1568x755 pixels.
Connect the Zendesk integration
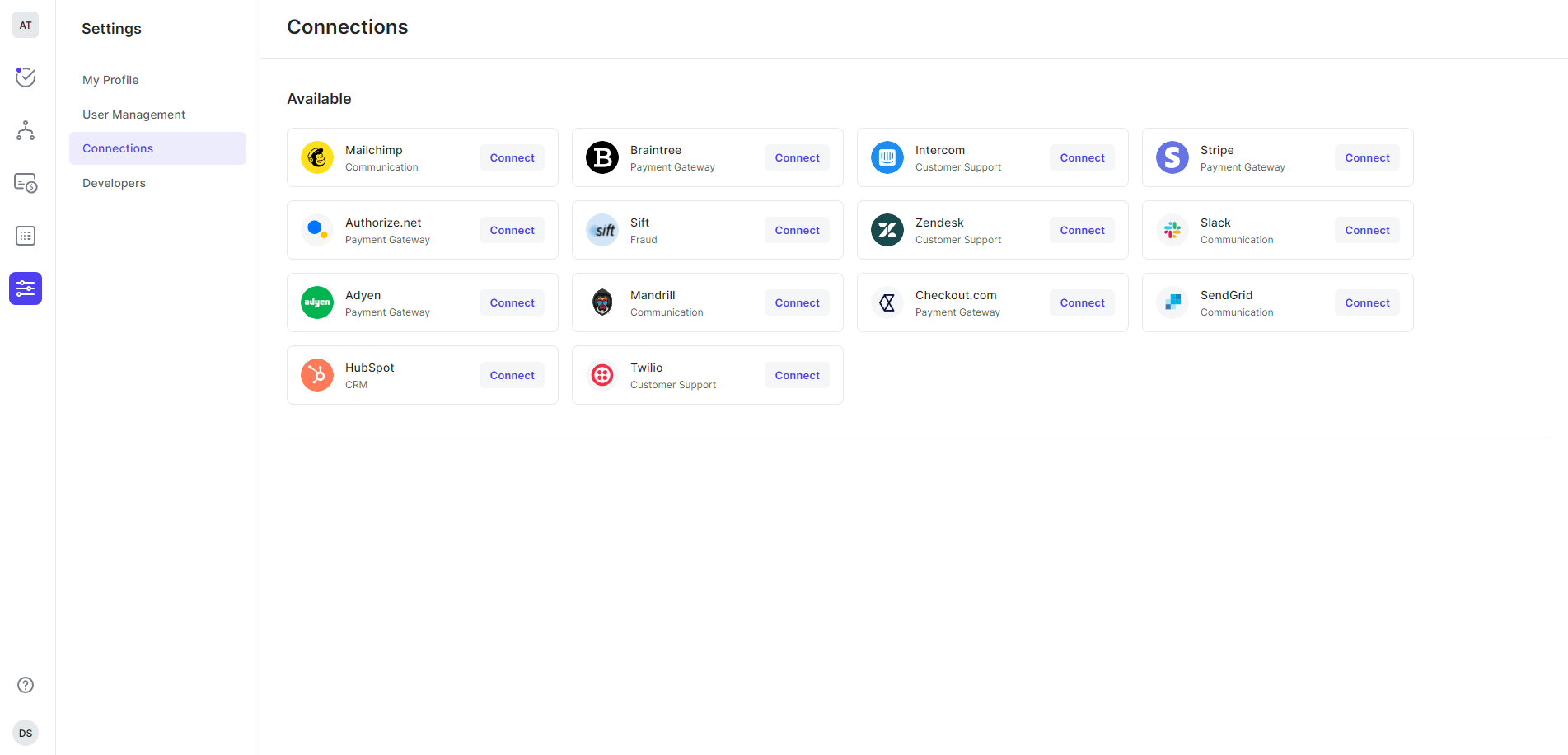(x=1082, y=230)
